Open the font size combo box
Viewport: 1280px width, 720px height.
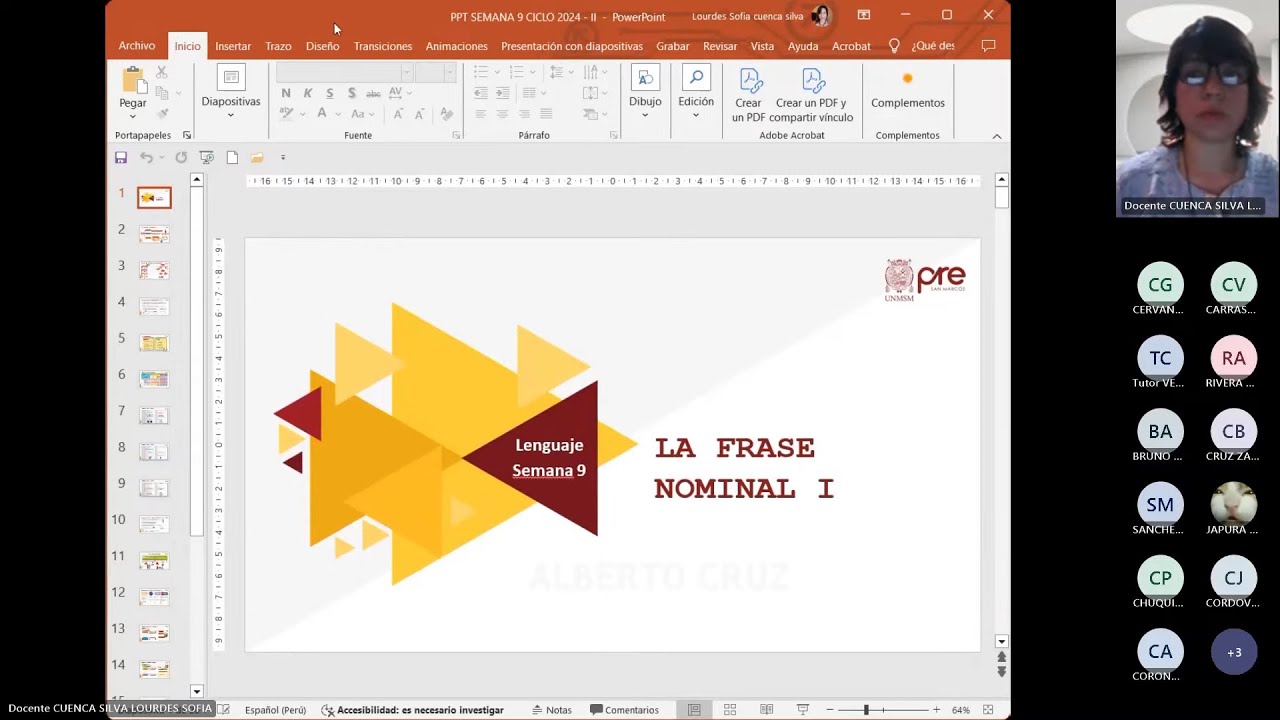[435, 73]
